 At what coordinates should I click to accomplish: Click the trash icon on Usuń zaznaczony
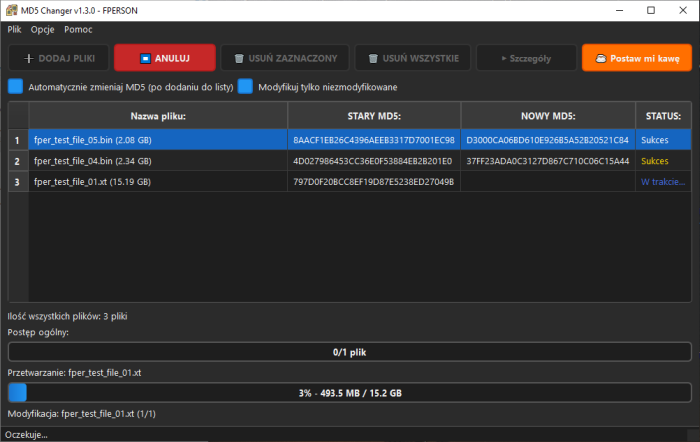pos(238,58)
